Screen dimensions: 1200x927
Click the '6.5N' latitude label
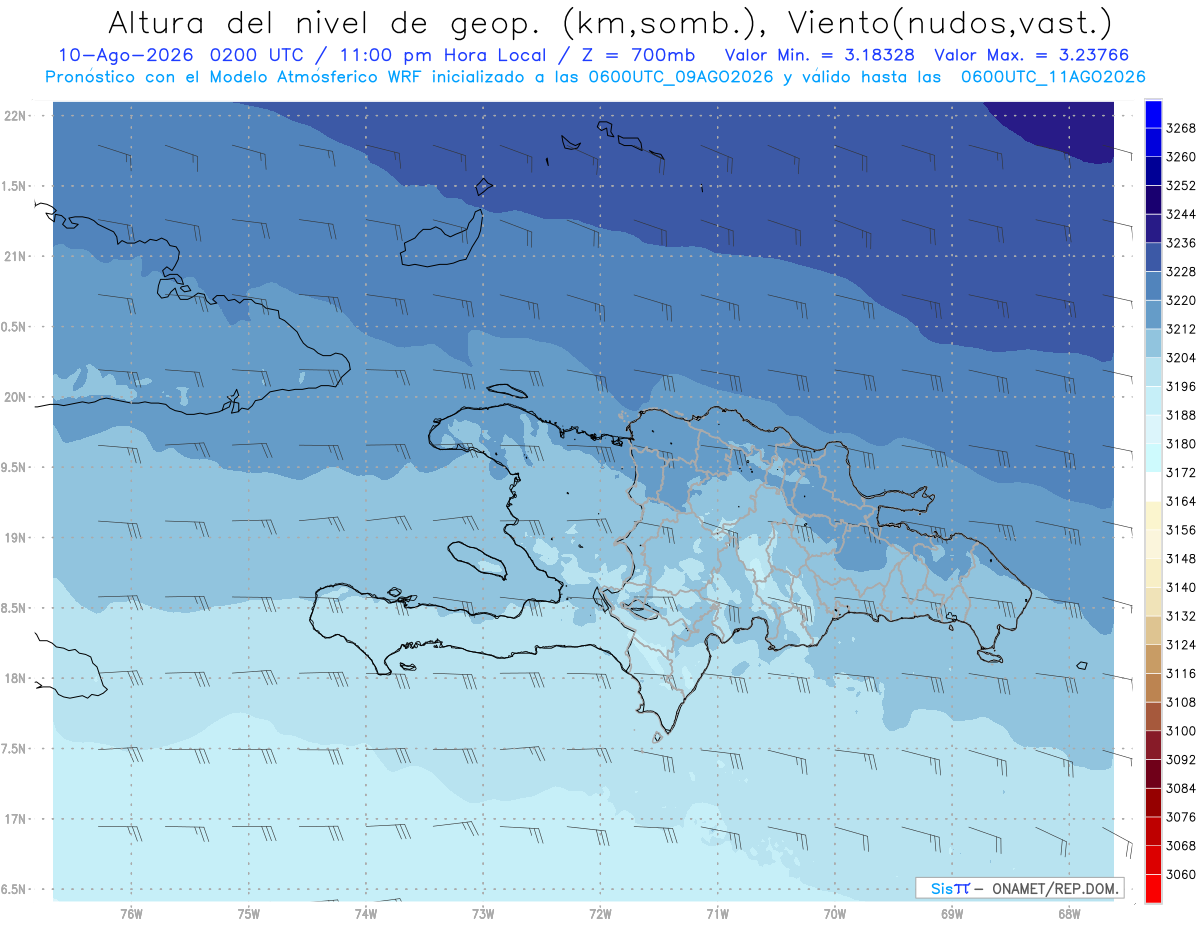tap(13, 890)
